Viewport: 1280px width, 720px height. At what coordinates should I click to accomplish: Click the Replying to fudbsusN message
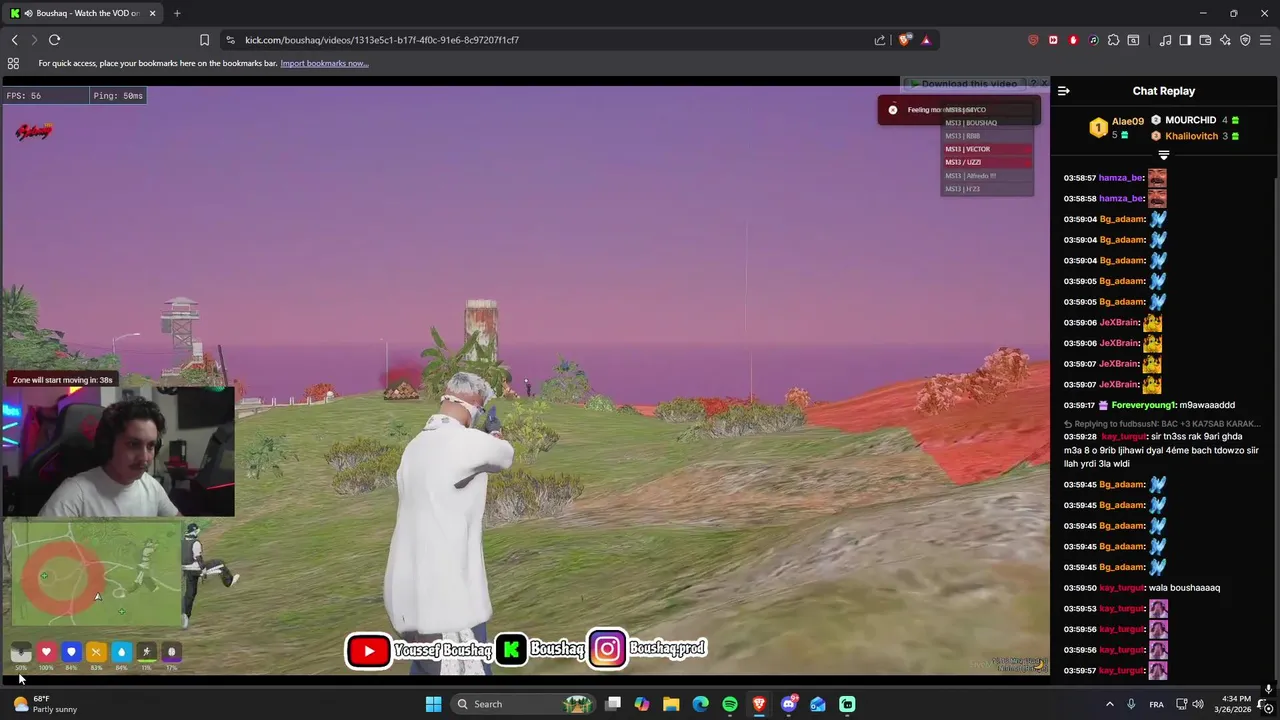tap(1161, 424)
